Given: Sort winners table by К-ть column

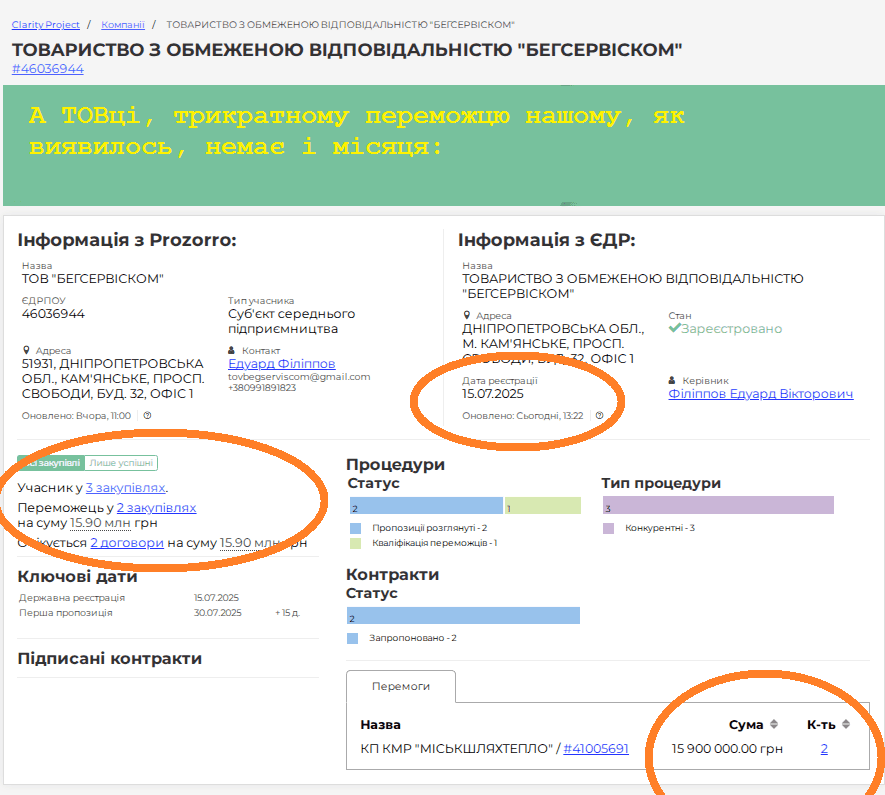Looking at the screenshot, I should tap(846, 724).
